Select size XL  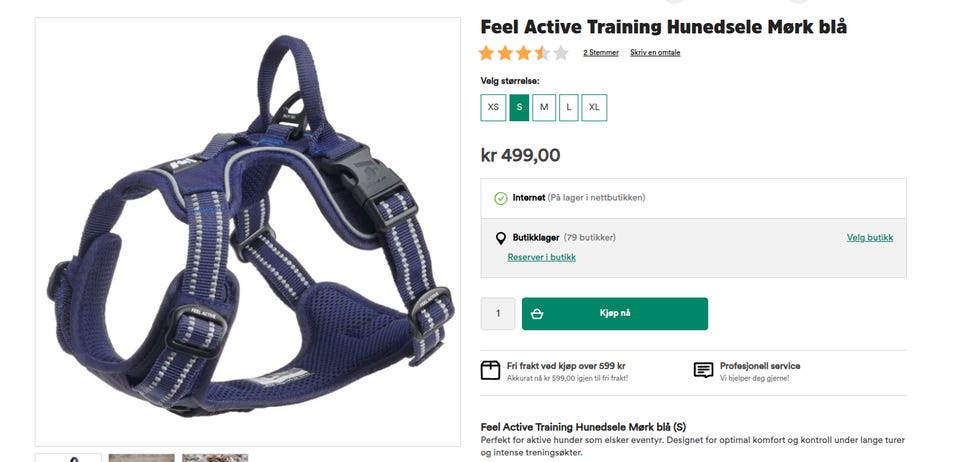(x=594, y=108)
